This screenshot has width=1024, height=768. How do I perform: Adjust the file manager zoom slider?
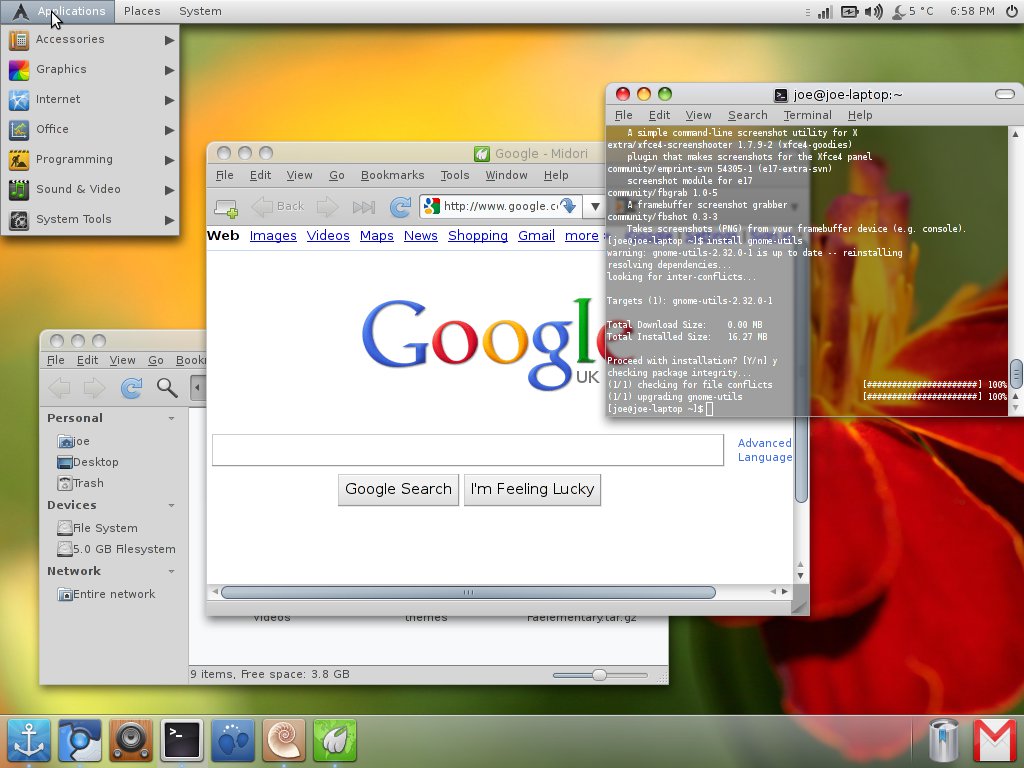(600, 675)
